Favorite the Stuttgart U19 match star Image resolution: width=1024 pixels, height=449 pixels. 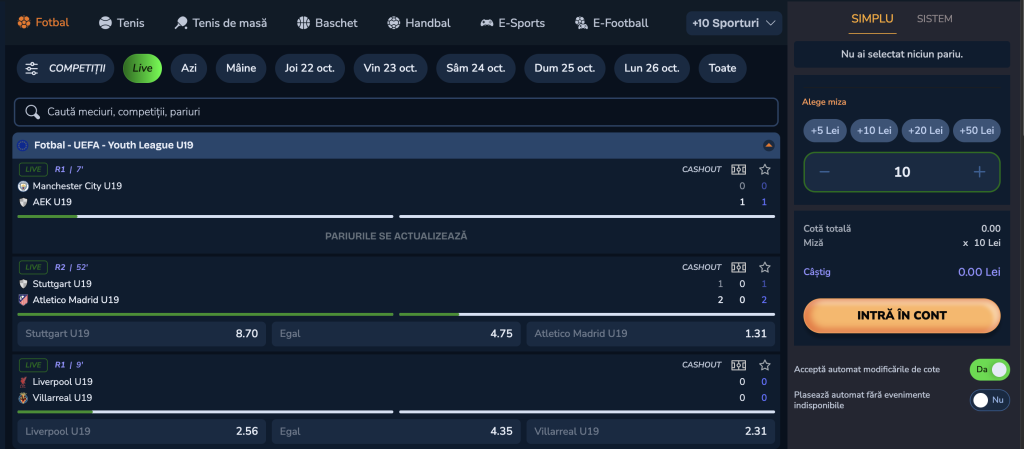(x=765, y=268)
